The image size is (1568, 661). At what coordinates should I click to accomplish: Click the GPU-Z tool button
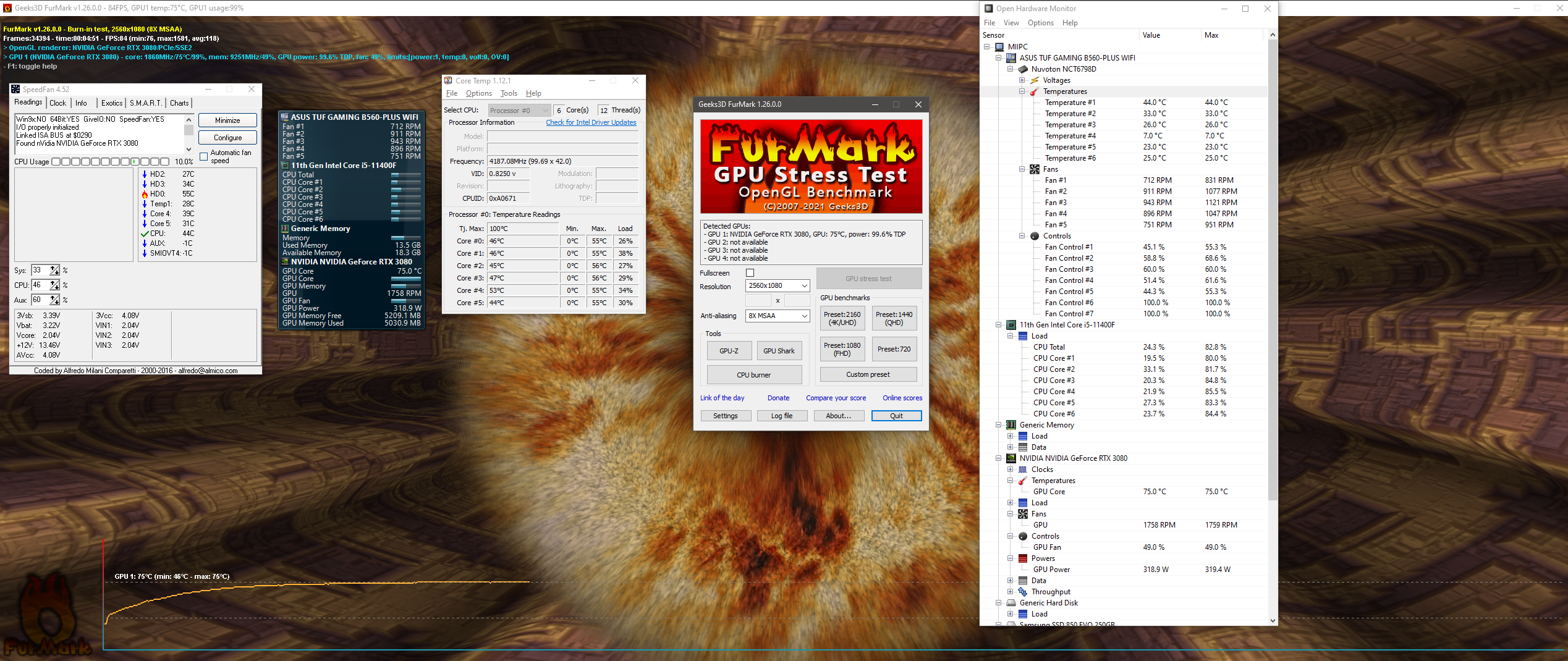729,351
